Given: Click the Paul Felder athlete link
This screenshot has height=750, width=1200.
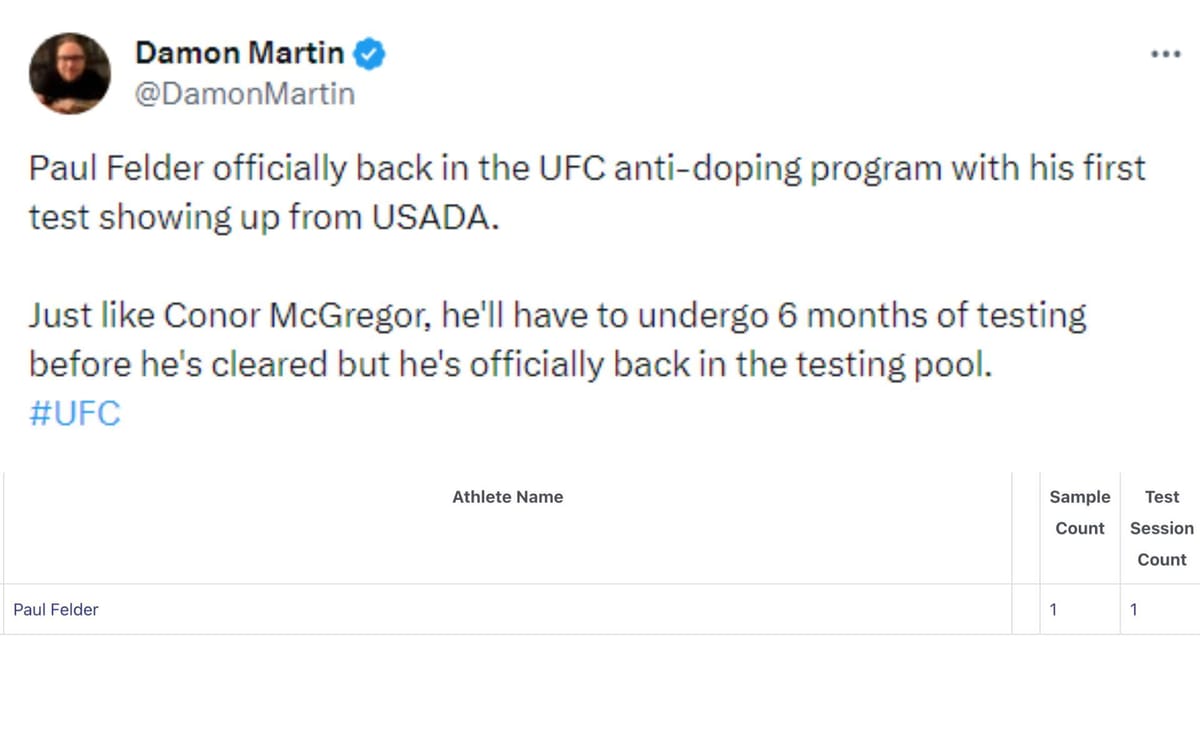Looking at the screenshot, I should [55, 609].
